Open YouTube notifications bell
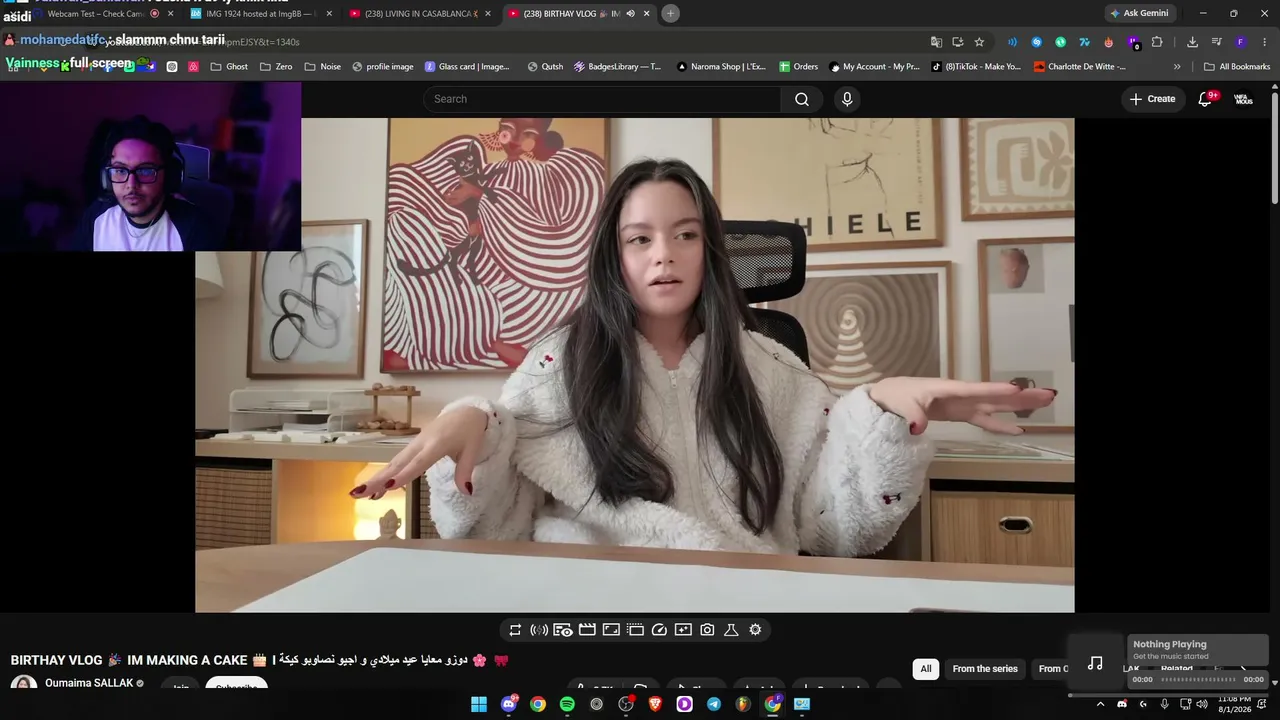The width and height of the screenshot is (1280, 720). (x=1205, y=99)
